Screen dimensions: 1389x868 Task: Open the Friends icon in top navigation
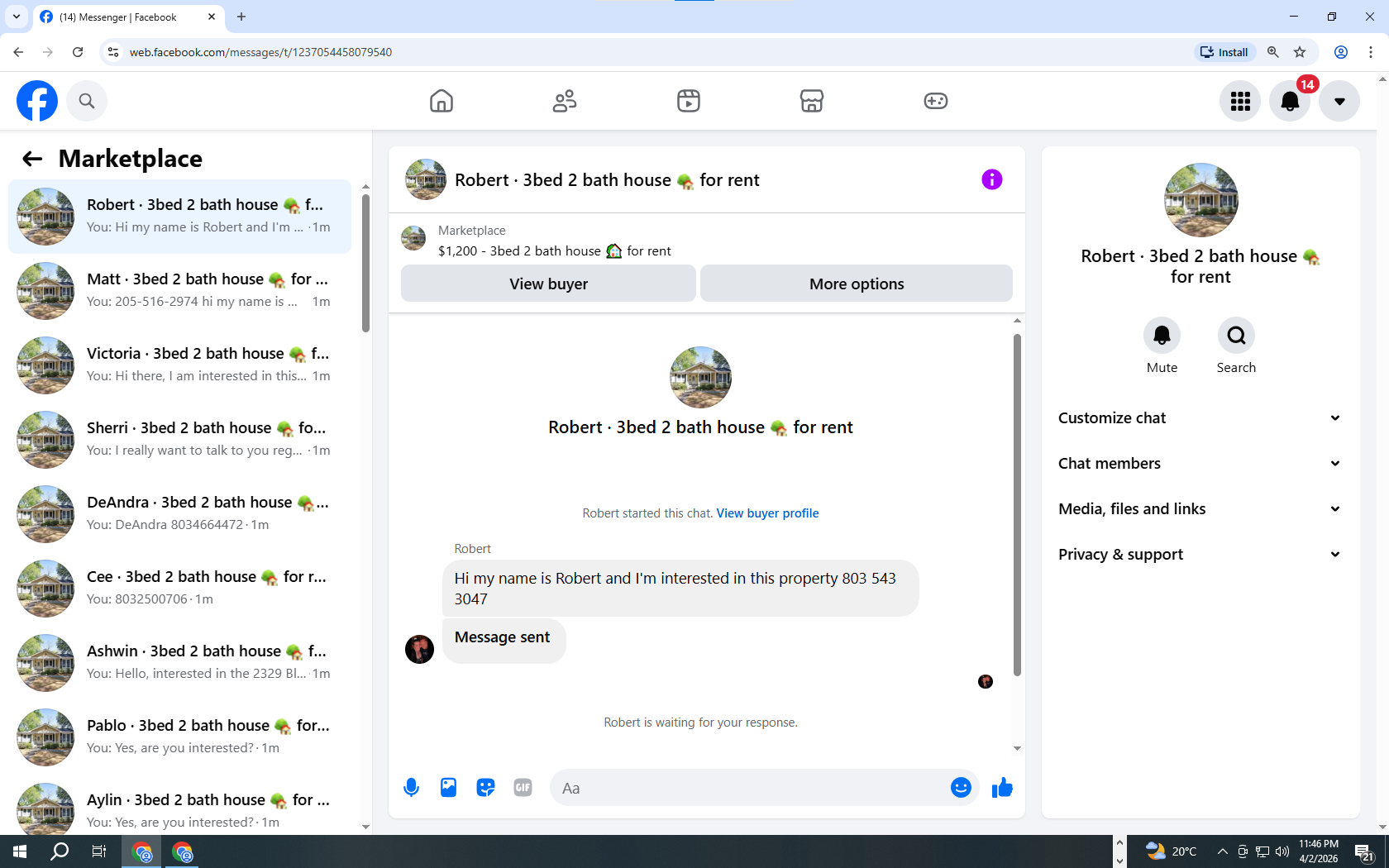click(565, 101)
